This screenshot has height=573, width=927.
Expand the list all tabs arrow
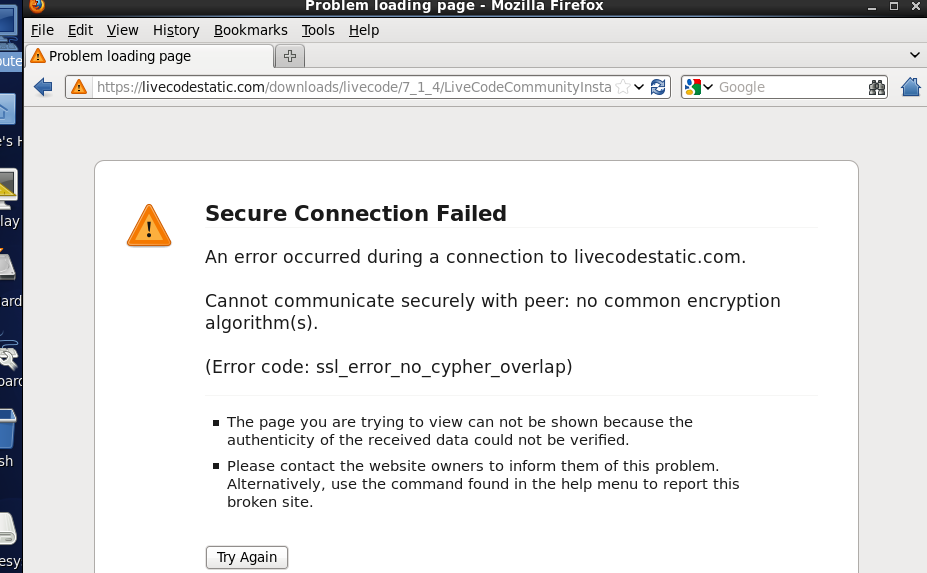[915, 55]
